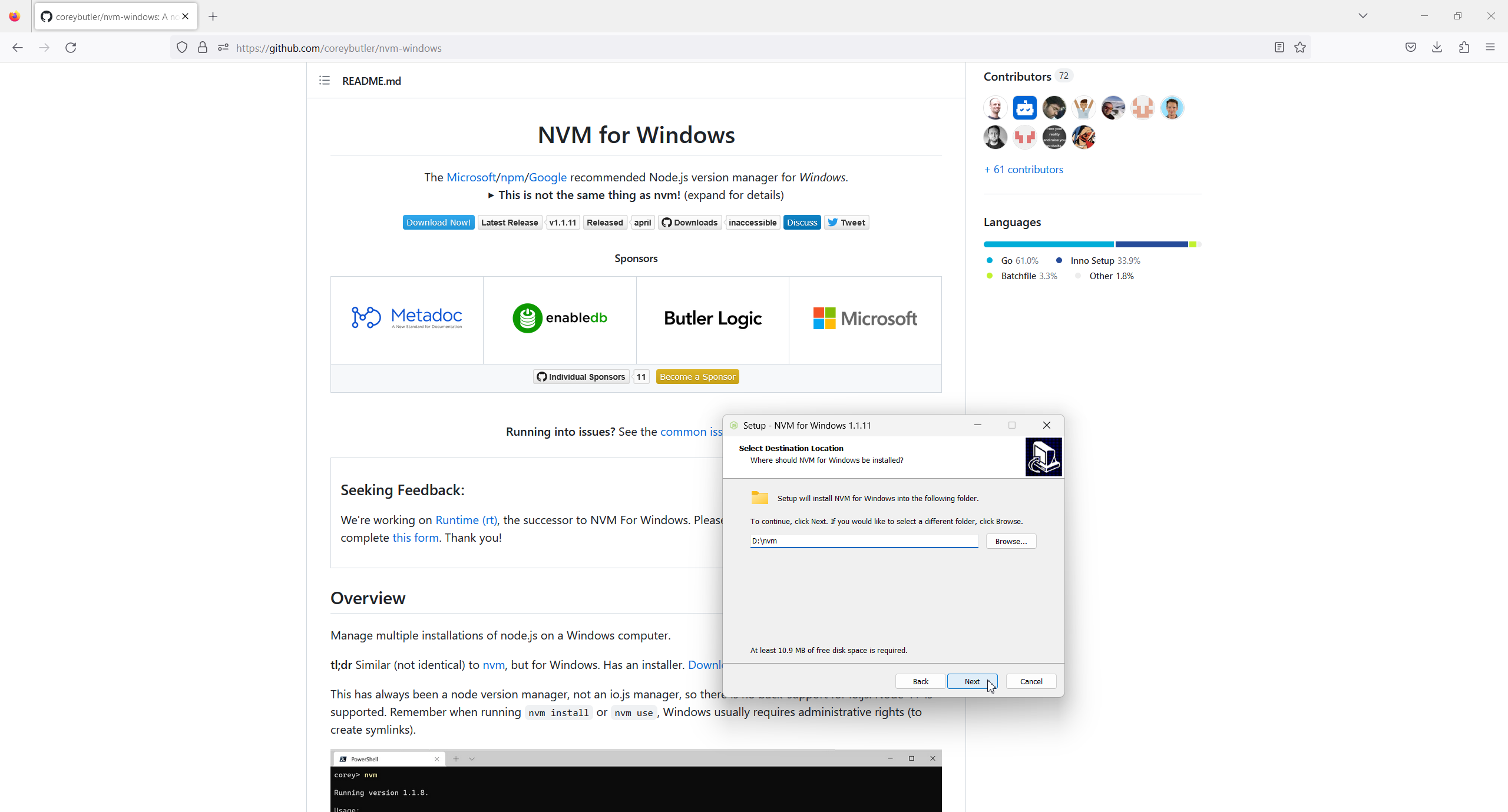
Task: Open the site permissions control in address bar
Action: tap(222, 48)
